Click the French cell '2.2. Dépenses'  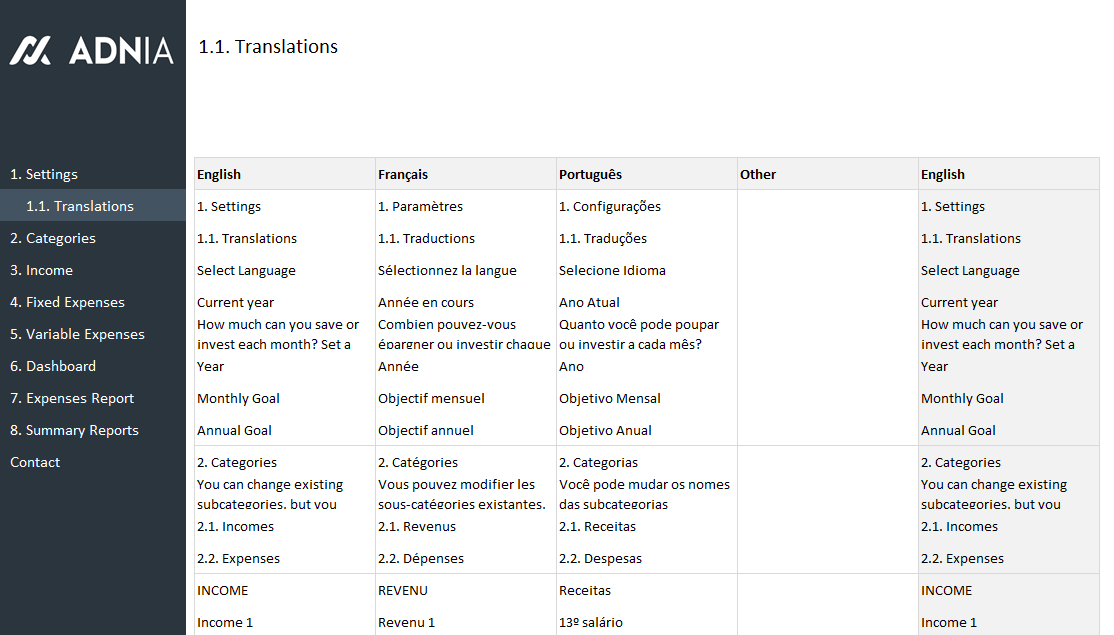tap(421, 558)
